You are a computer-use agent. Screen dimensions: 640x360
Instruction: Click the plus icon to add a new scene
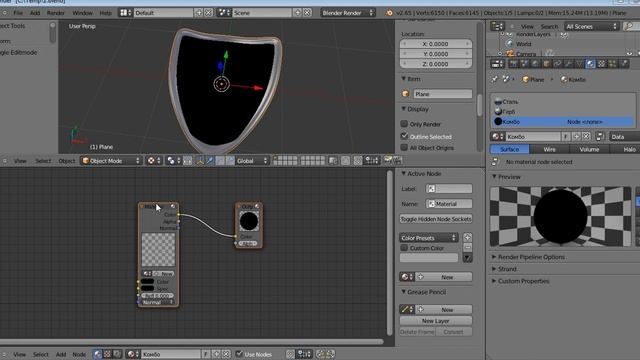click(298, 13)
